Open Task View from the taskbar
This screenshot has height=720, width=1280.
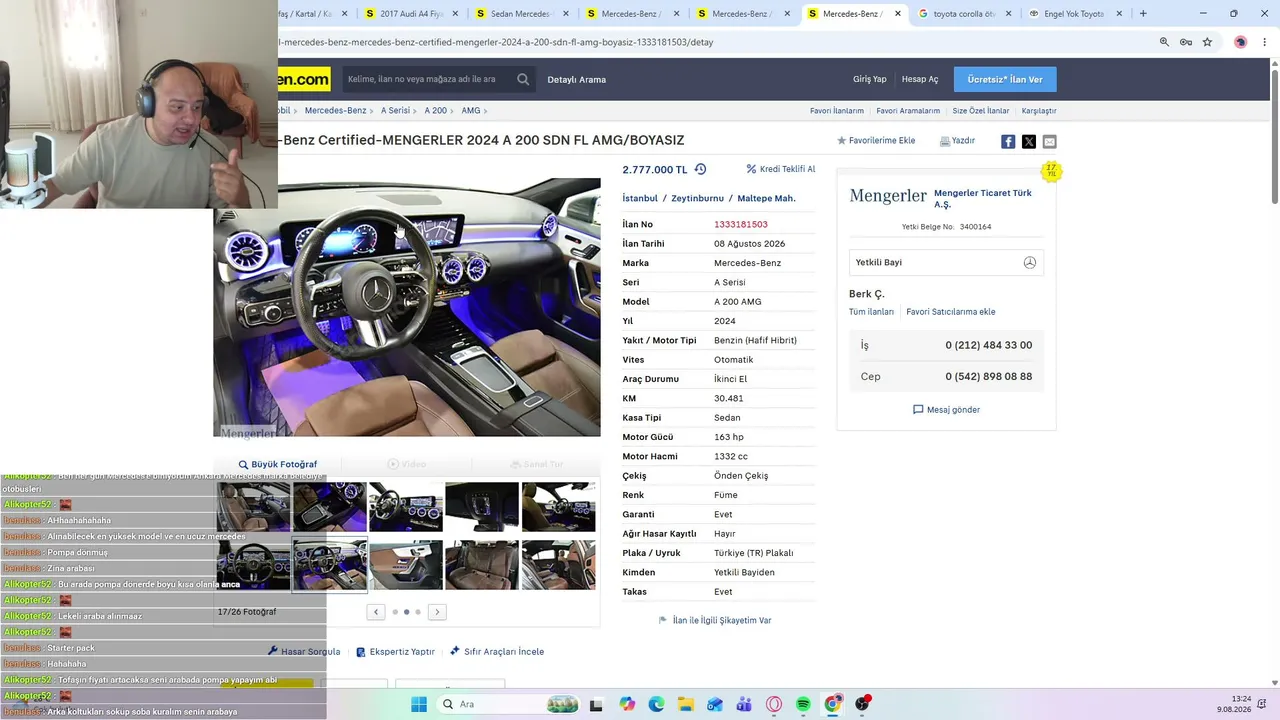click(597, 704)
